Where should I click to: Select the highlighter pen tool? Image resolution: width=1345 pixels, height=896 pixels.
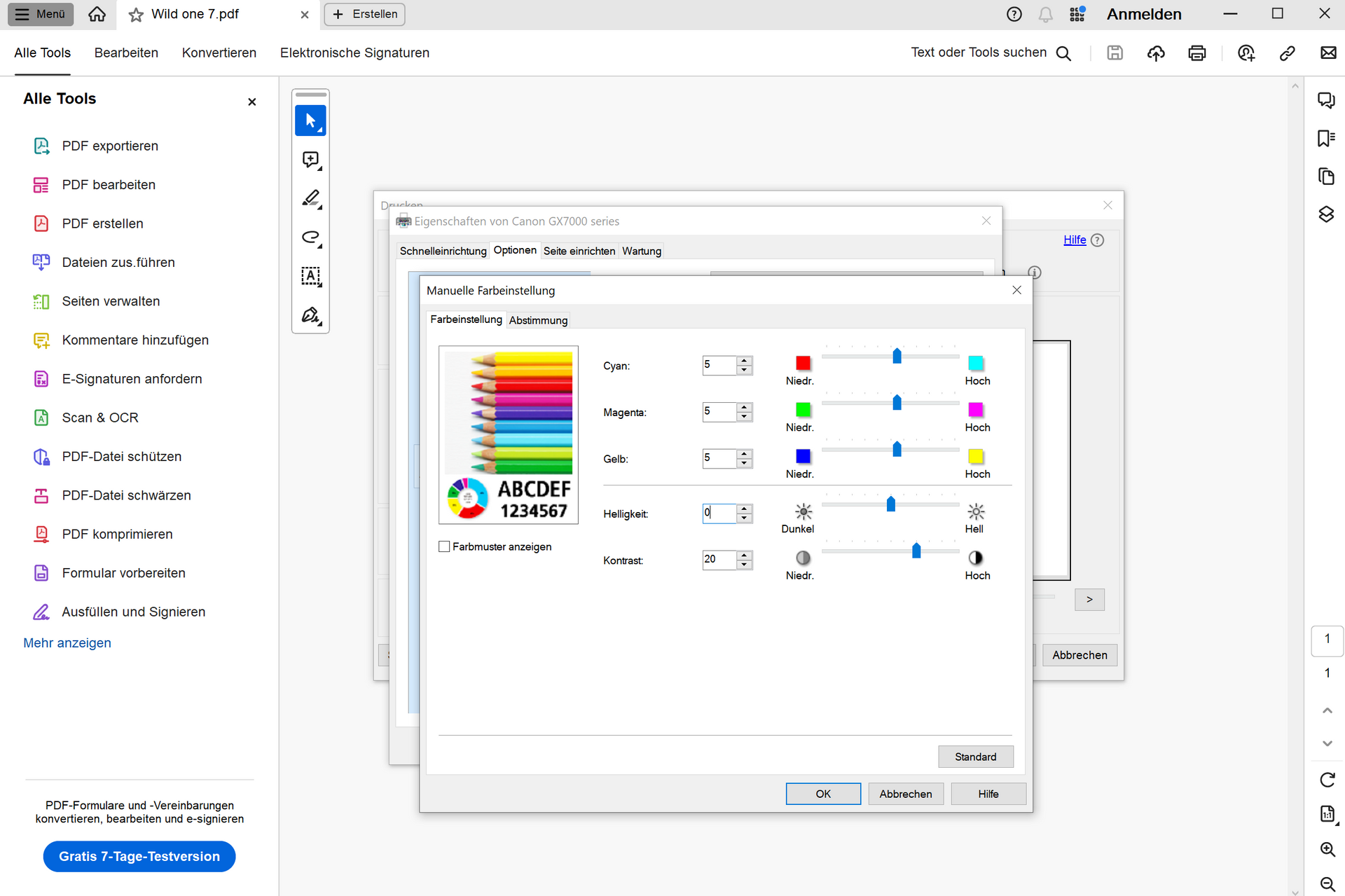click(311, 199)
